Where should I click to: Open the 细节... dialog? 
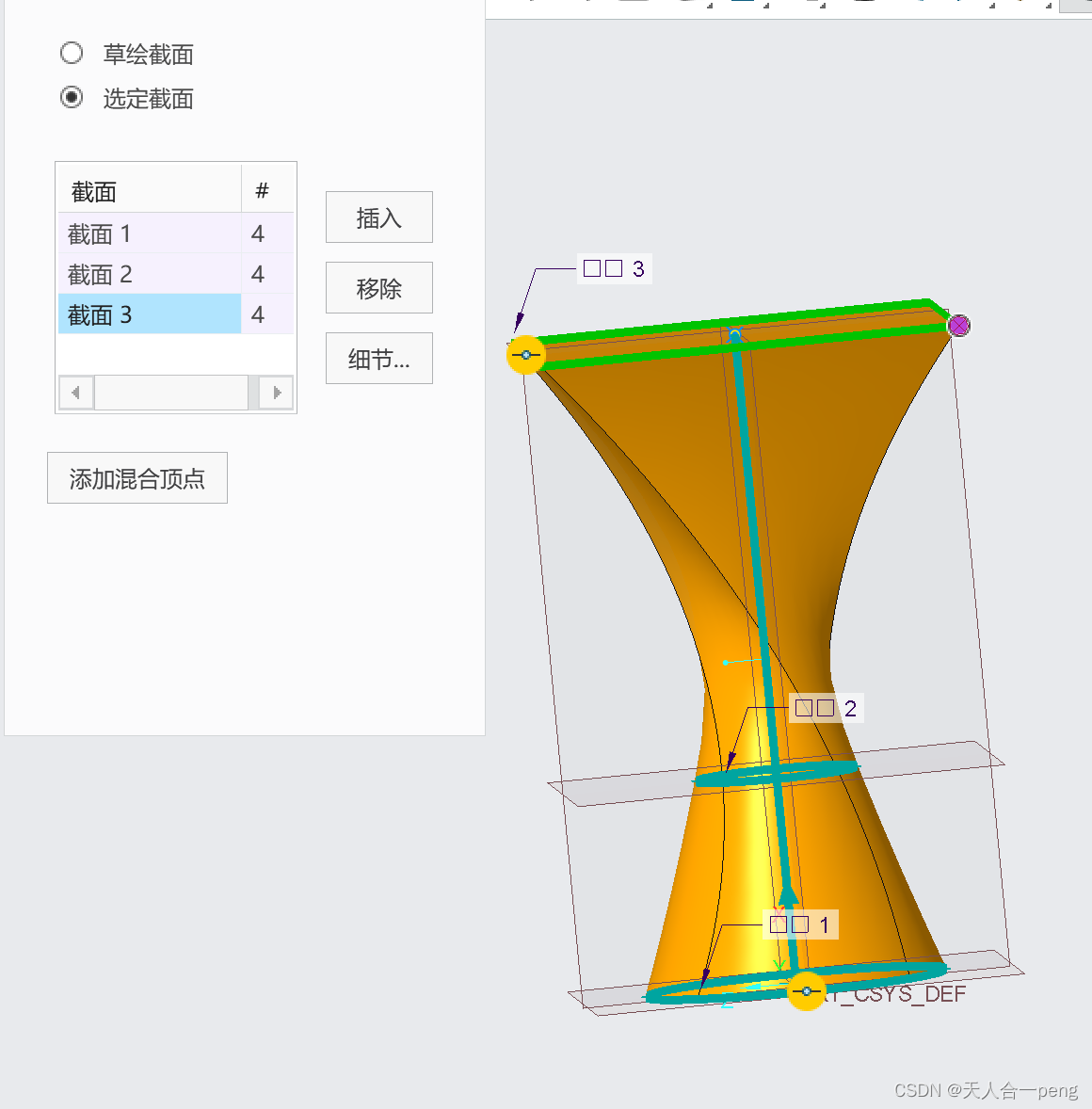(378, 359)
